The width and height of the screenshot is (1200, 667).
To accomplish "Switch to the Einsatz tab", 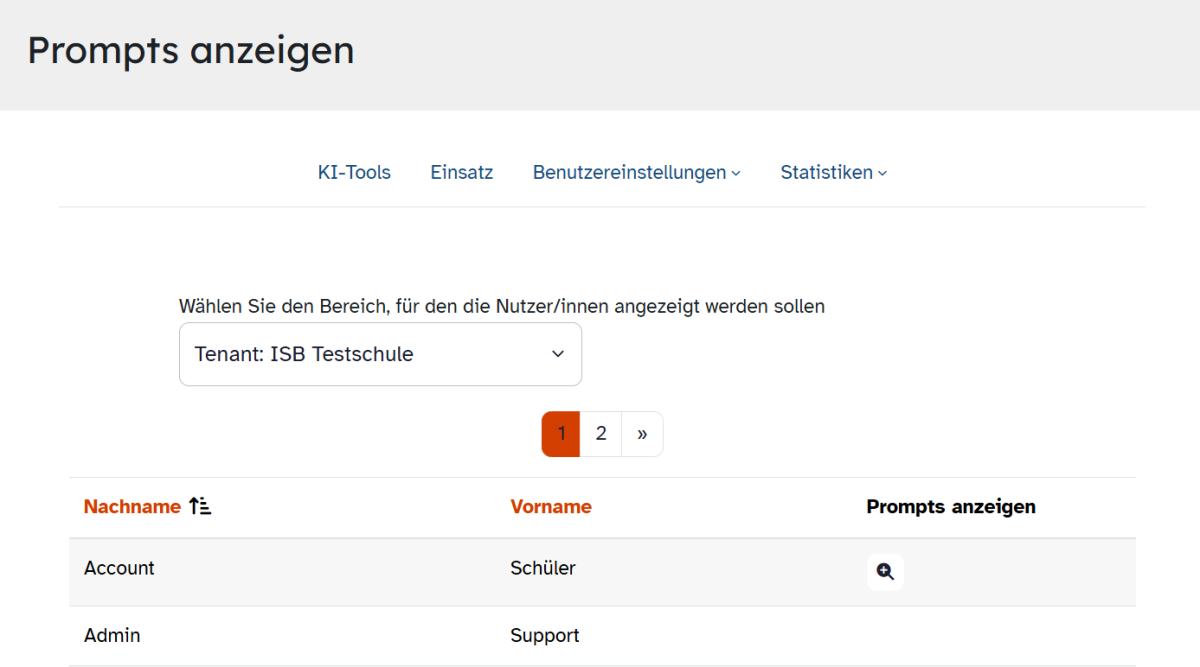I will pyautogui.click(x=462, y=173).
